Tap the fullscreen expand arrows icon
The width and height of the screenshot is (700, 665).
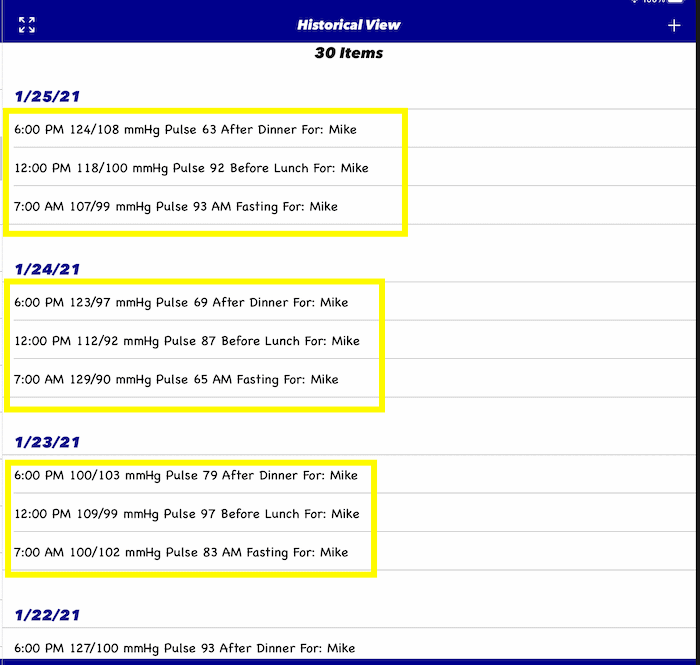(x=27, y=25)
